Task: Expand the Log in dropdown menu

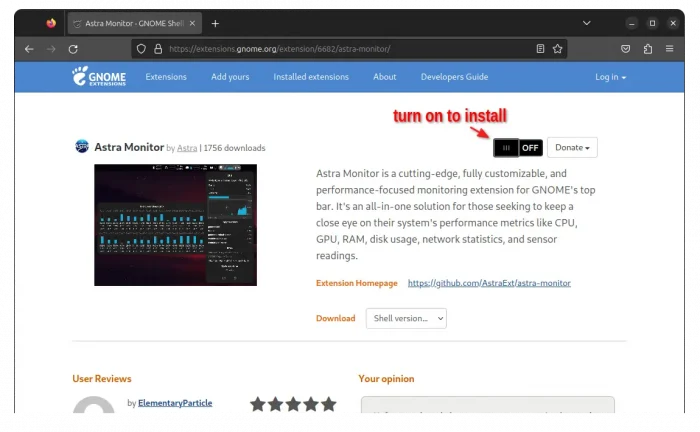Action: 610,77
